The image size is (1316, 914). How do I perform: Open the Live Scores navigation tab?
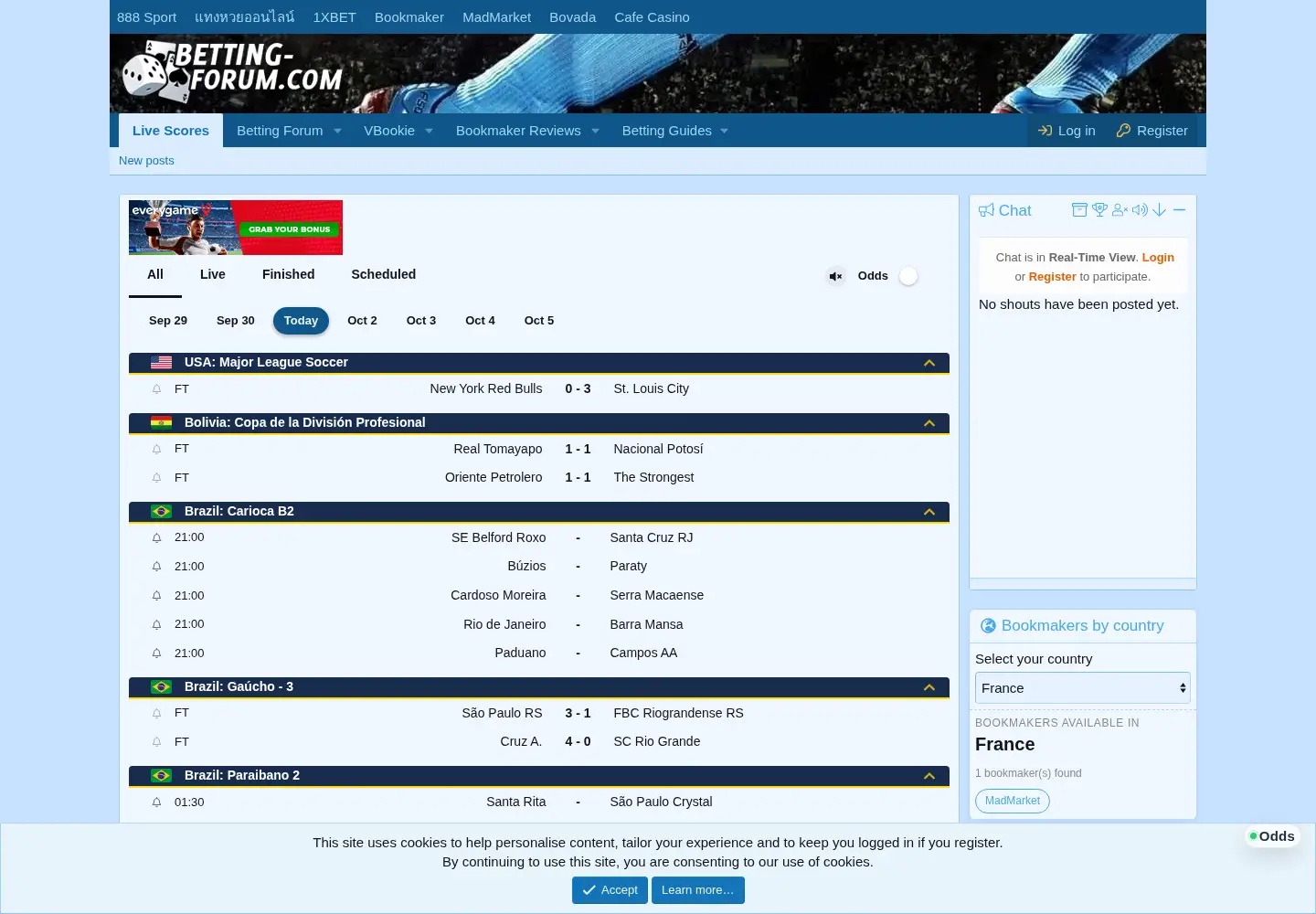click(171, 131)
